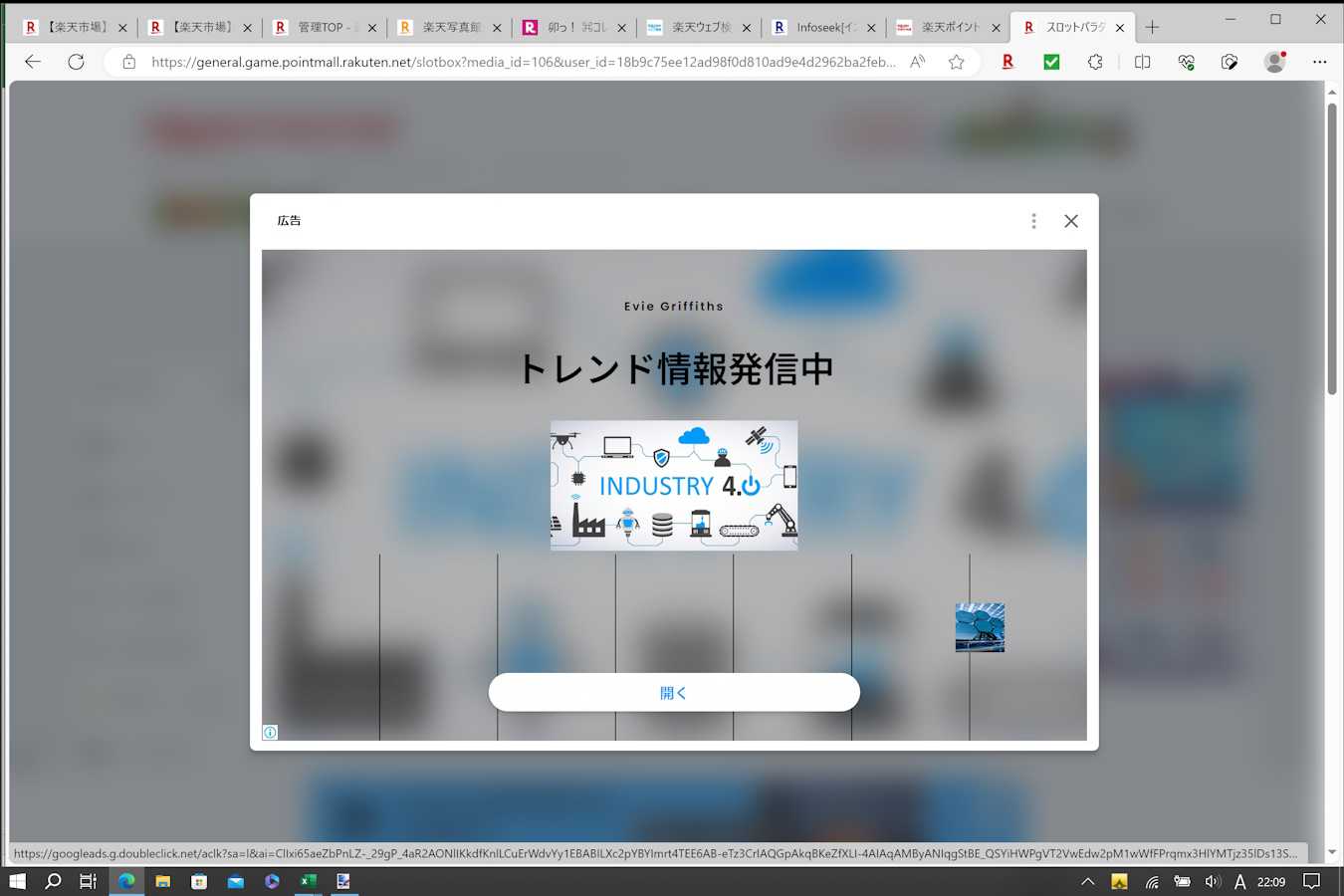Open Browser essentials heart icon
This screenshot has width=1344, height=896.
[1186, 62]
